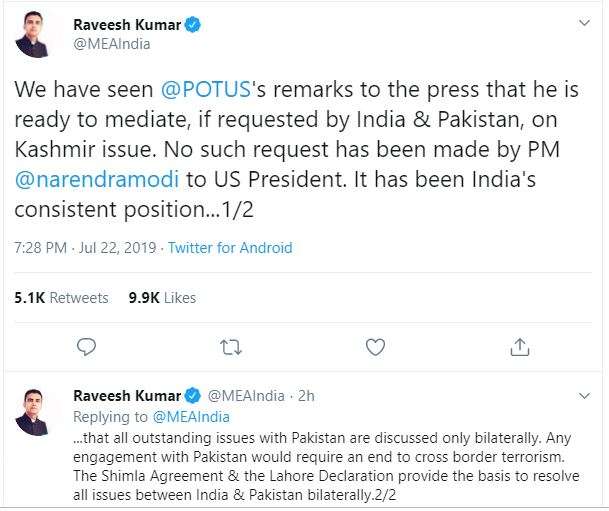Viewport: 609px width, 511px height.
Task: Open the 2h timestamp on reply tweet
Action: [306, 396]
